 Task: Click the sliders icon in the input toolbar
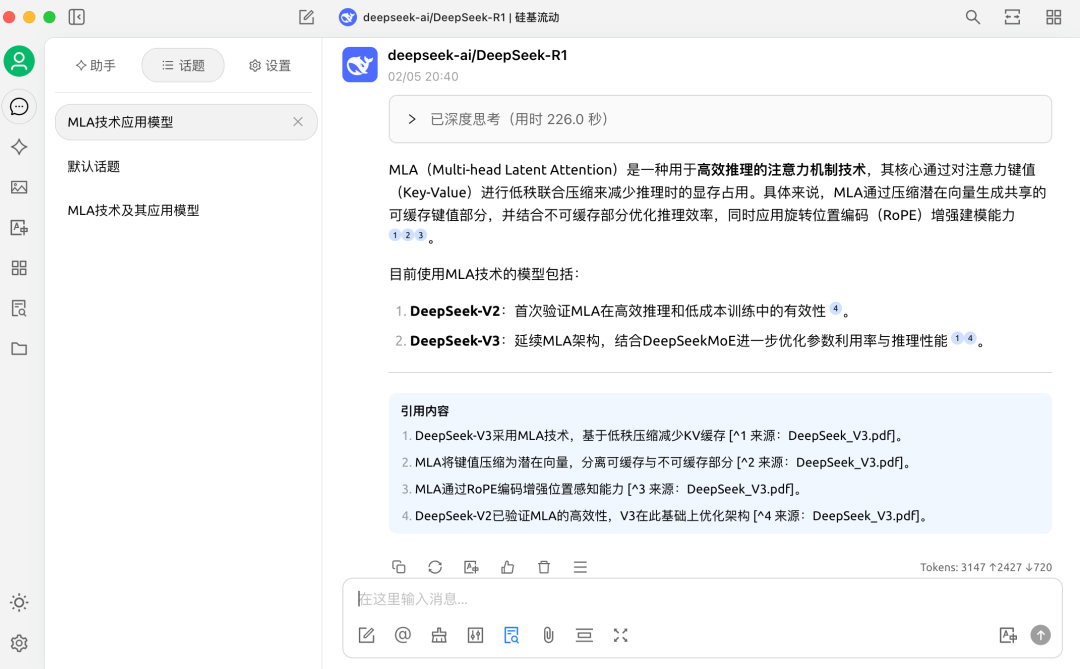click(475, 635)
